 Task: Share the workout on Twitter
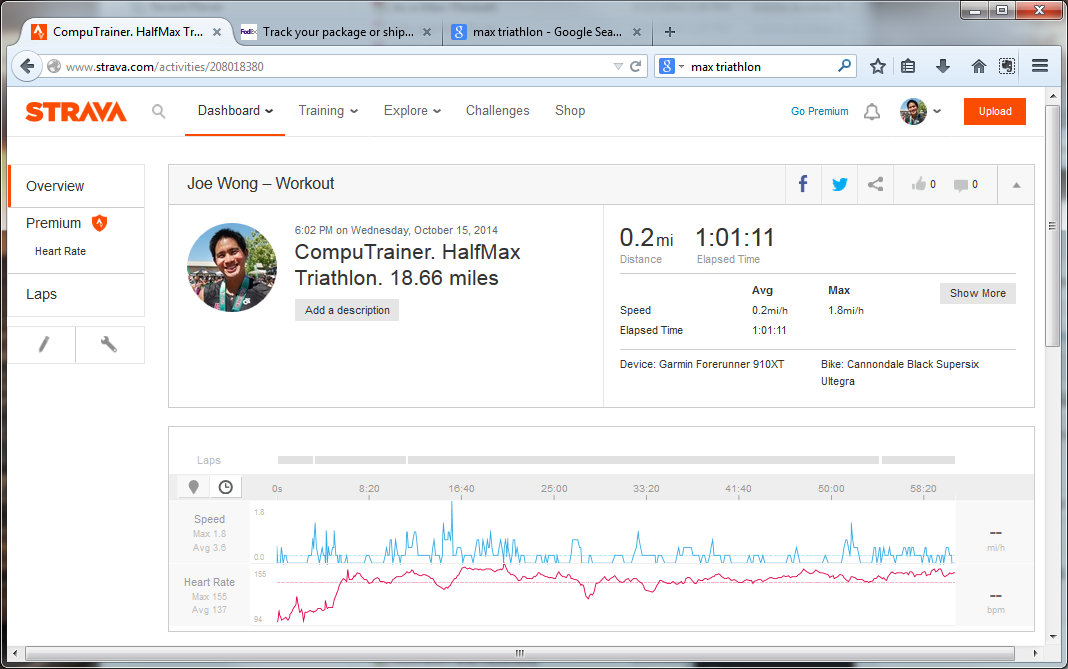839,184
